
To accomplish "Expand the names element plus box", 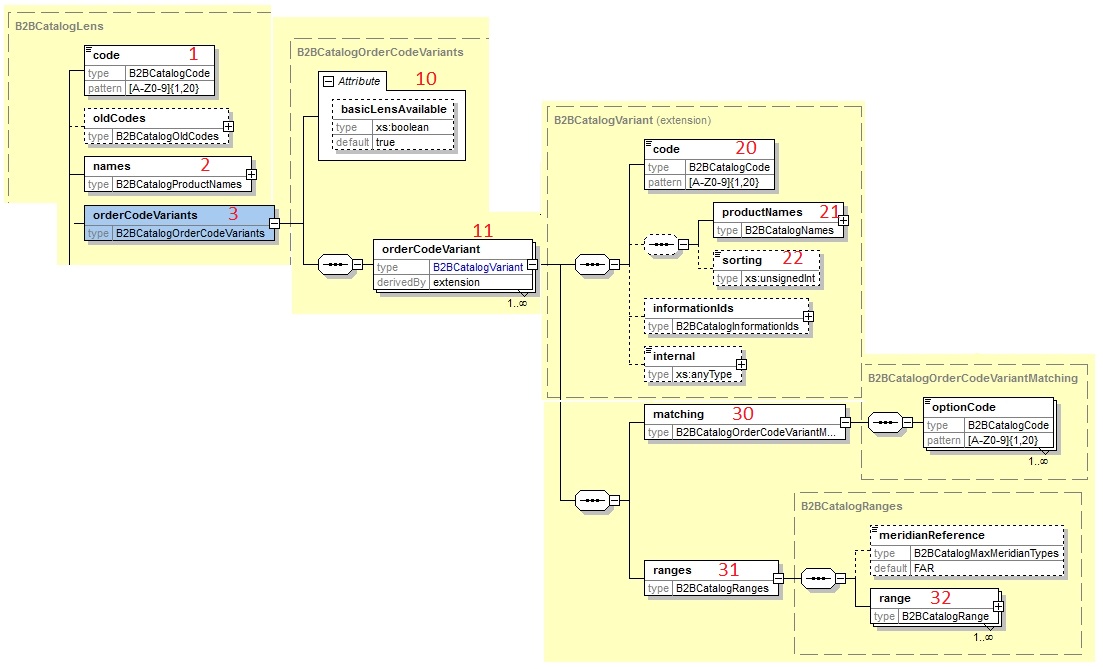I will click(250, 174).
